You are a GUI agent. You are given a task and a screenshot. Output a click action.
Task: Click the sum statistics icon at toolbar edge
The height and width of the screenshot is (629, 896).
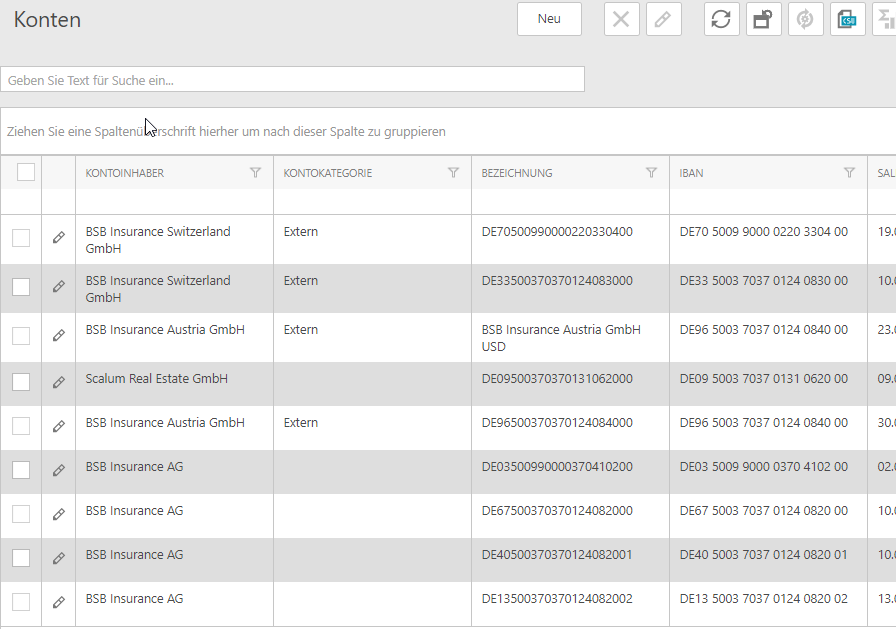885,19
